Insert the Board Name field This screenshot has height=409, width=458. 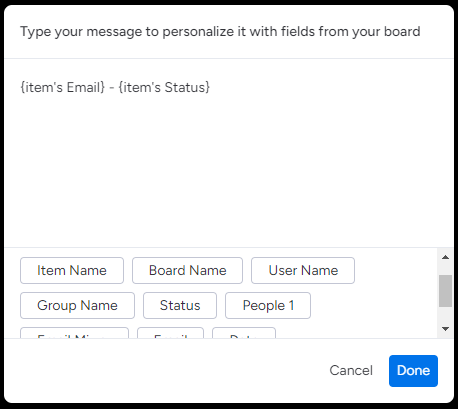pos(187,270)
